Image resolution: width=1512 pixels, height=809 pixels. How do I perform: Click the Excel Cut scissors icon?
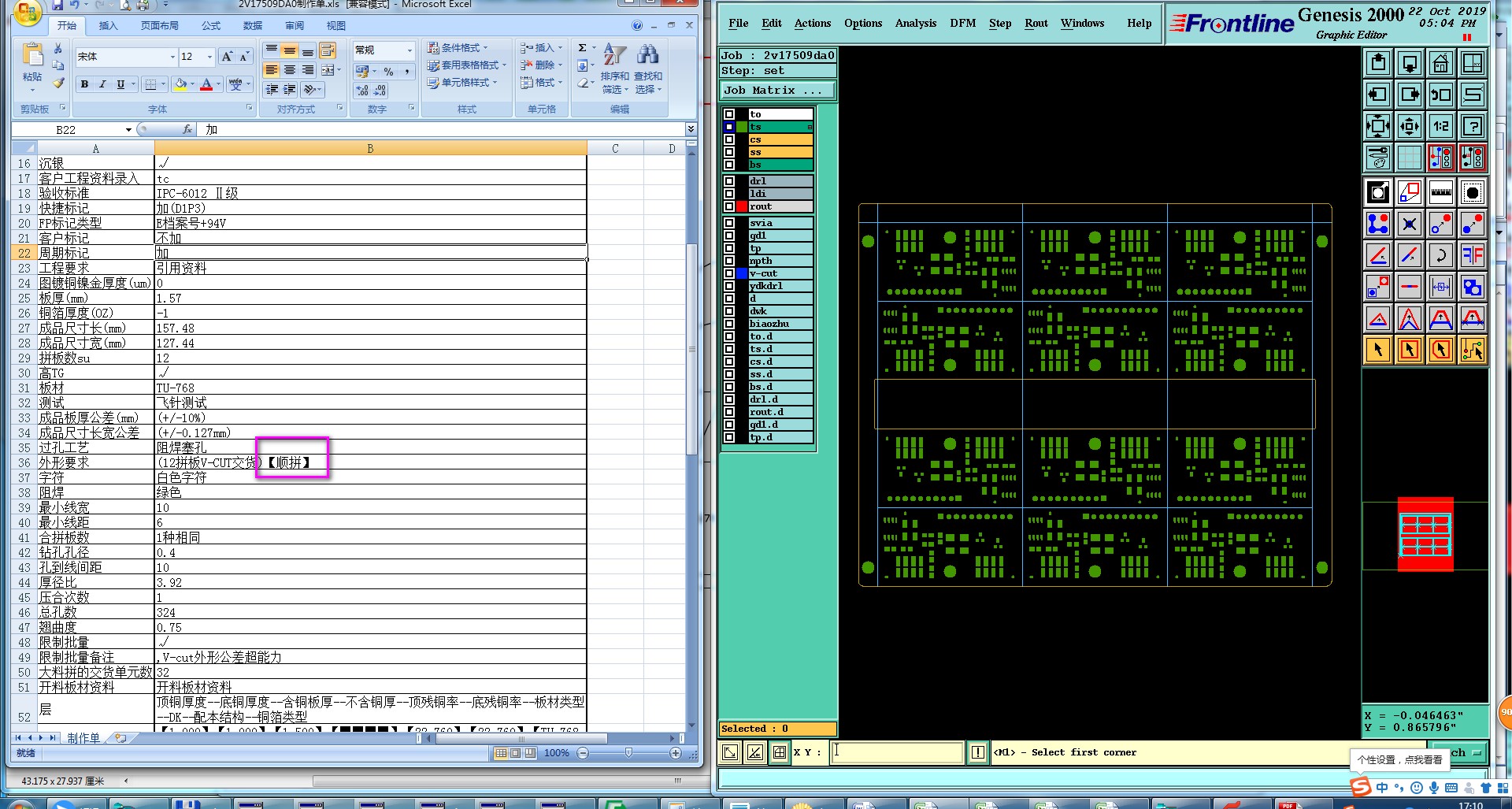tap(58, 49)
